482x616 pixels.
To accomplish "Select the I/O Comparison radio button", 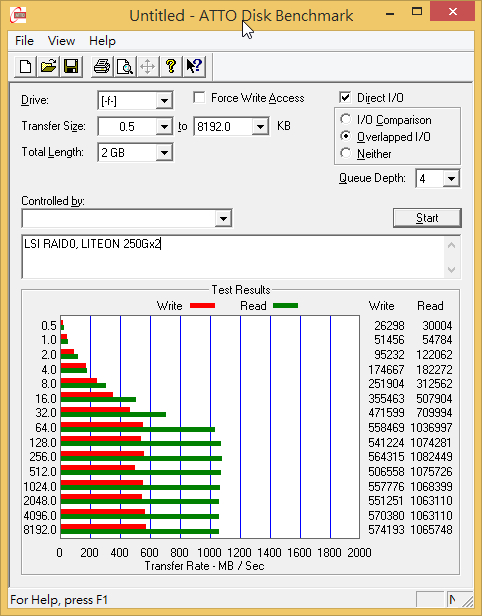I will point(345,119).
